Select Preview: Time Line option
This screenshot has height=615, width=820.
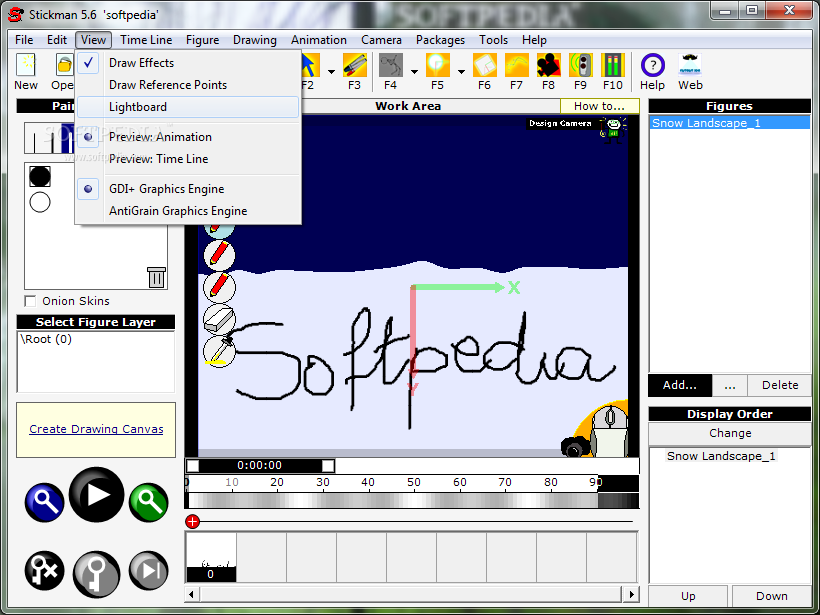[x=188, y=159]
